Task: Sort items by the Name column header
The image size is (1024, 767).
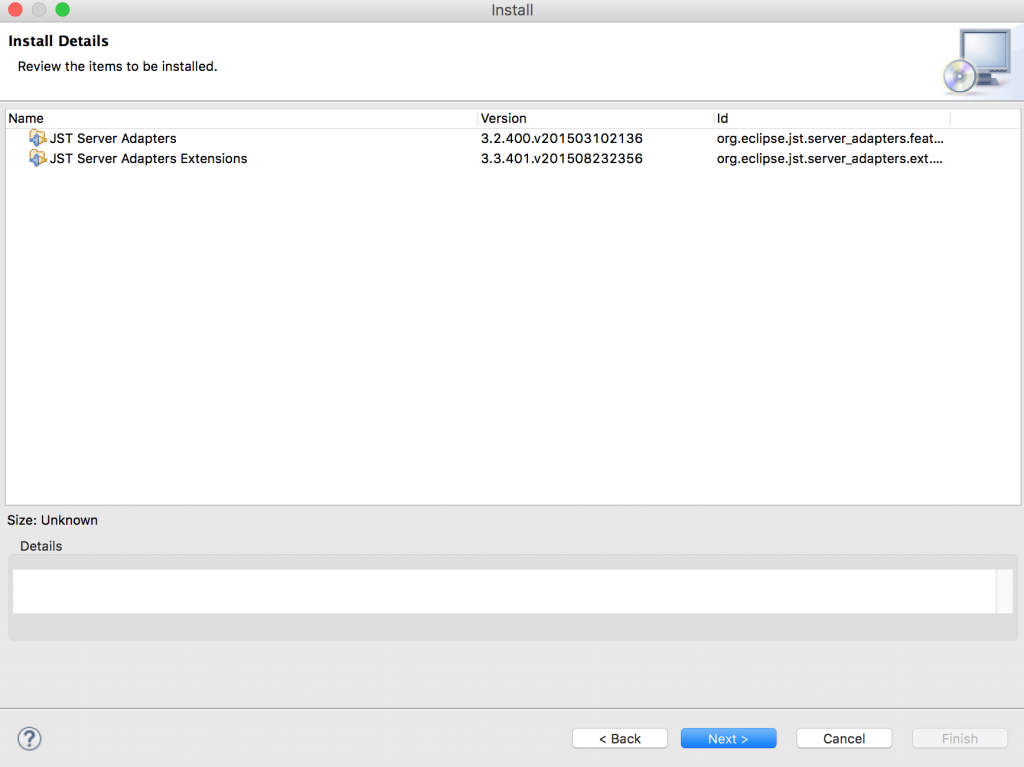Action: 242,118
